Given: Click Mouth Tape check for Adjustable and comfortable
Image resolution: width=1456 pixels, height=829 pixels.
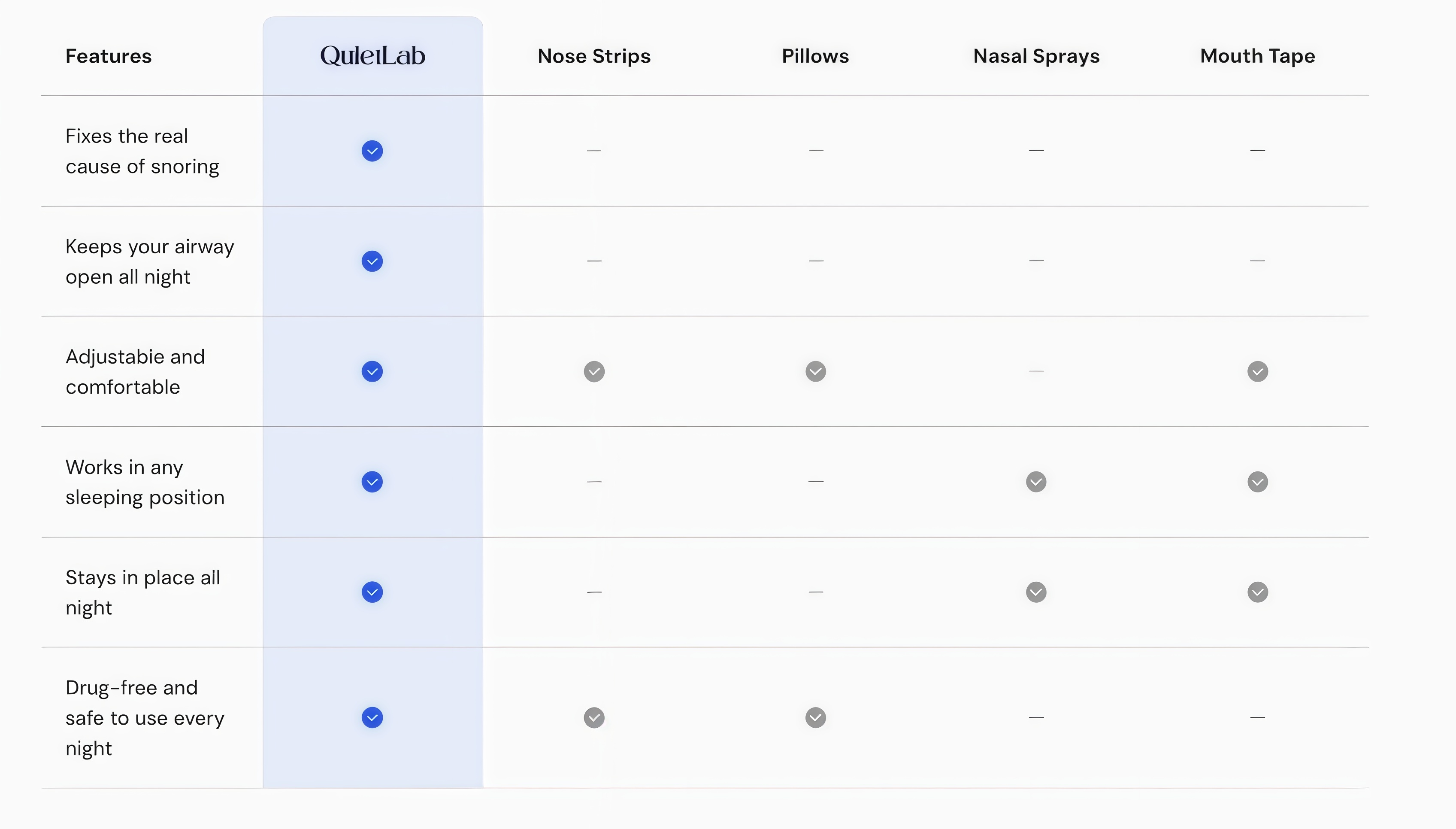Looking at the screenshot, I should (1257, 372).
